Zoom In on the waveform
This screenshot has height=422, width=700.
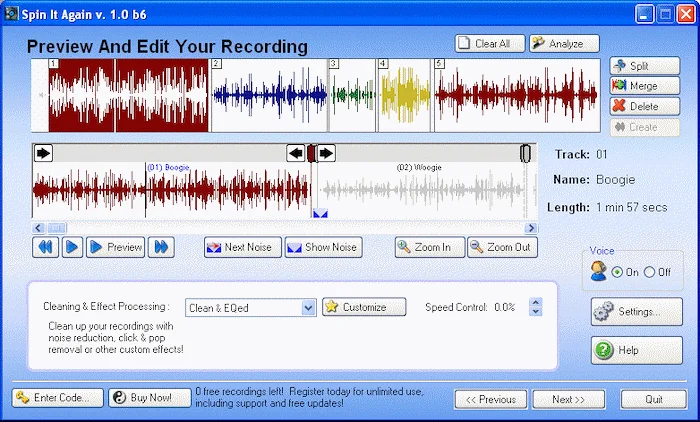(430, 247)
